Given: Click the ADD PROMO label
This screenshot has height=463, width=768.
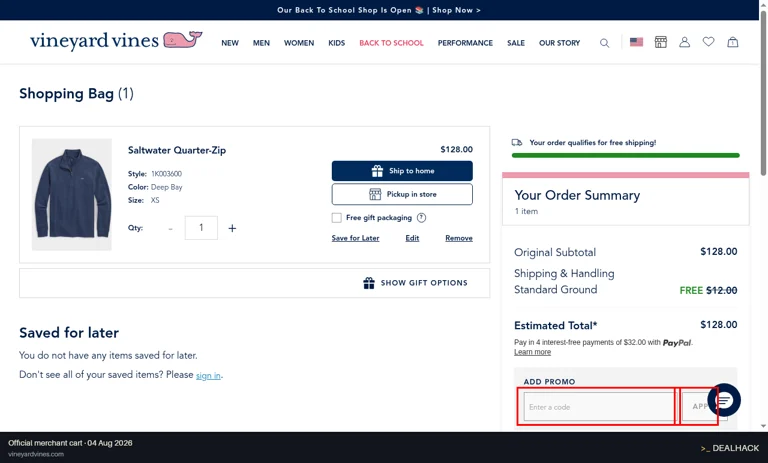Looking at the screenshot, I should (549, 382).
